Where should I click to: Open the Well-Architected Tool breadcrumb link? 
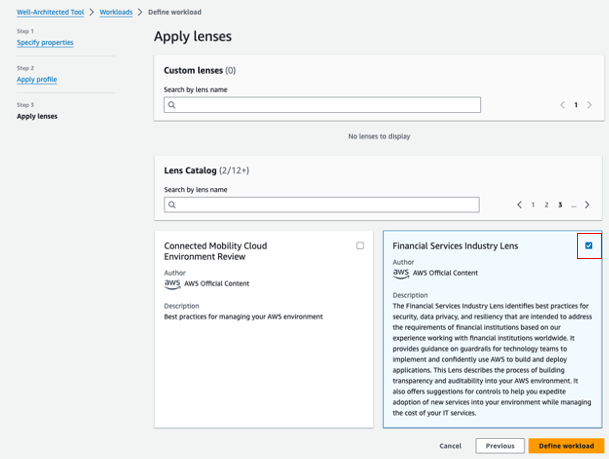click(50, 12)
